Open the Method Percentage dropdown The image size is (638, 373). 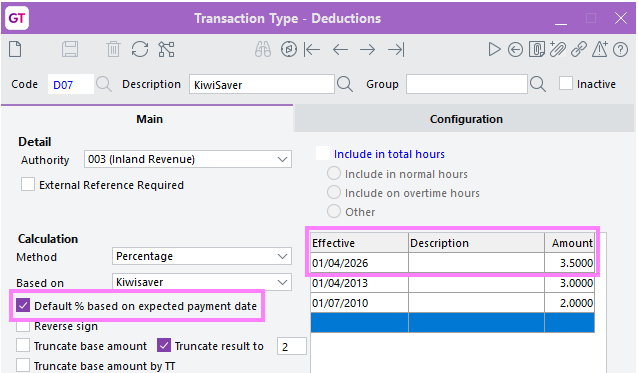(x=201, y=256)
